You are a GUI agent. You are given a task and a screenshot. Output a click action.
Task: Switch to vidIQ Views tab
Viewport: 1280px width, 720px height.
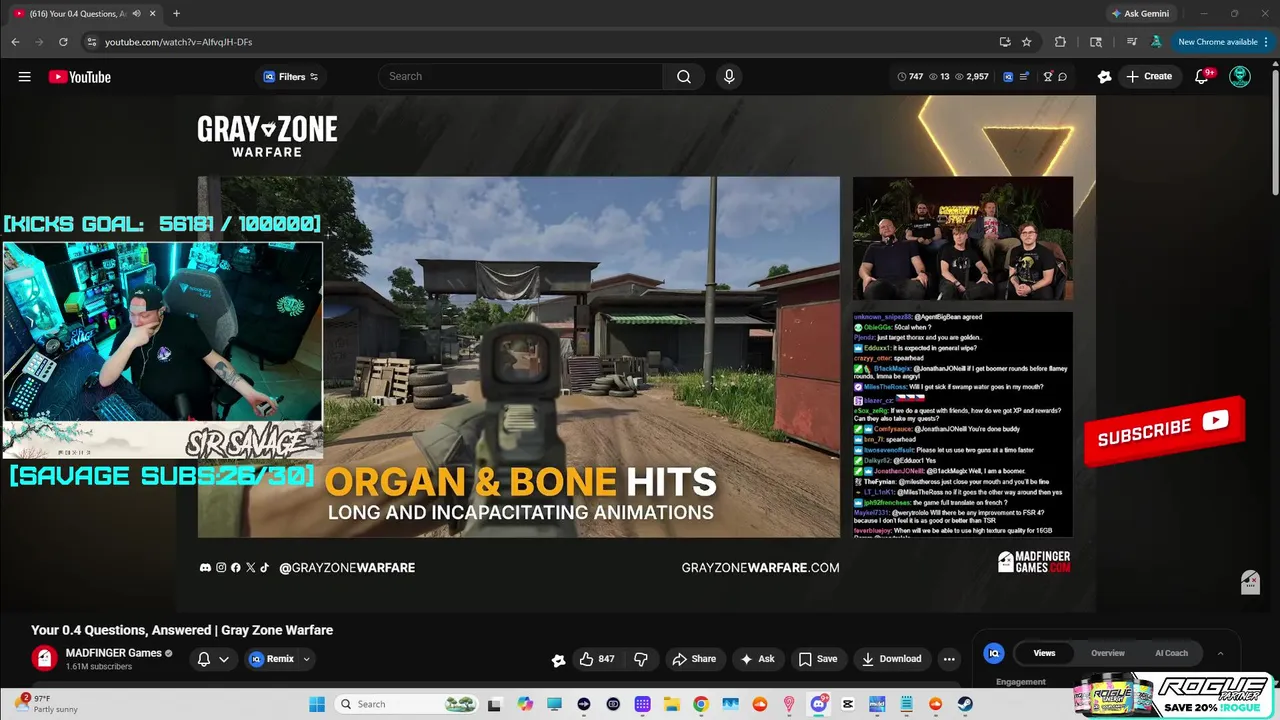pos(1044,653)
